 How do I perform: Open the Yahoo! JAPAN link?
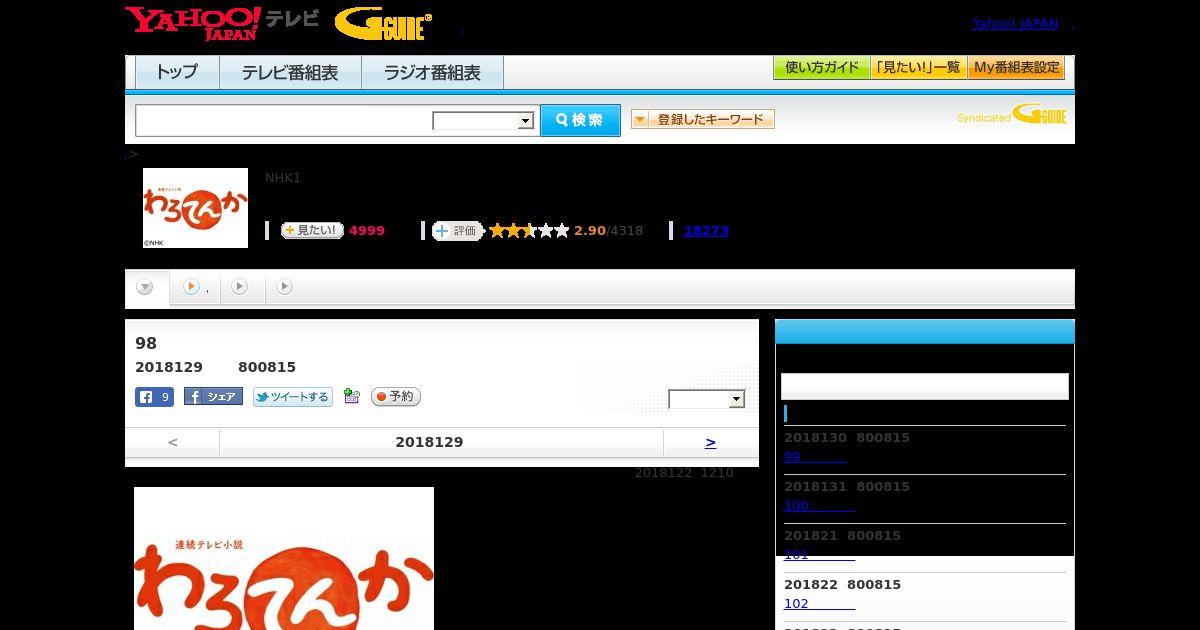pyautogui.click(x=1015, y=24)
